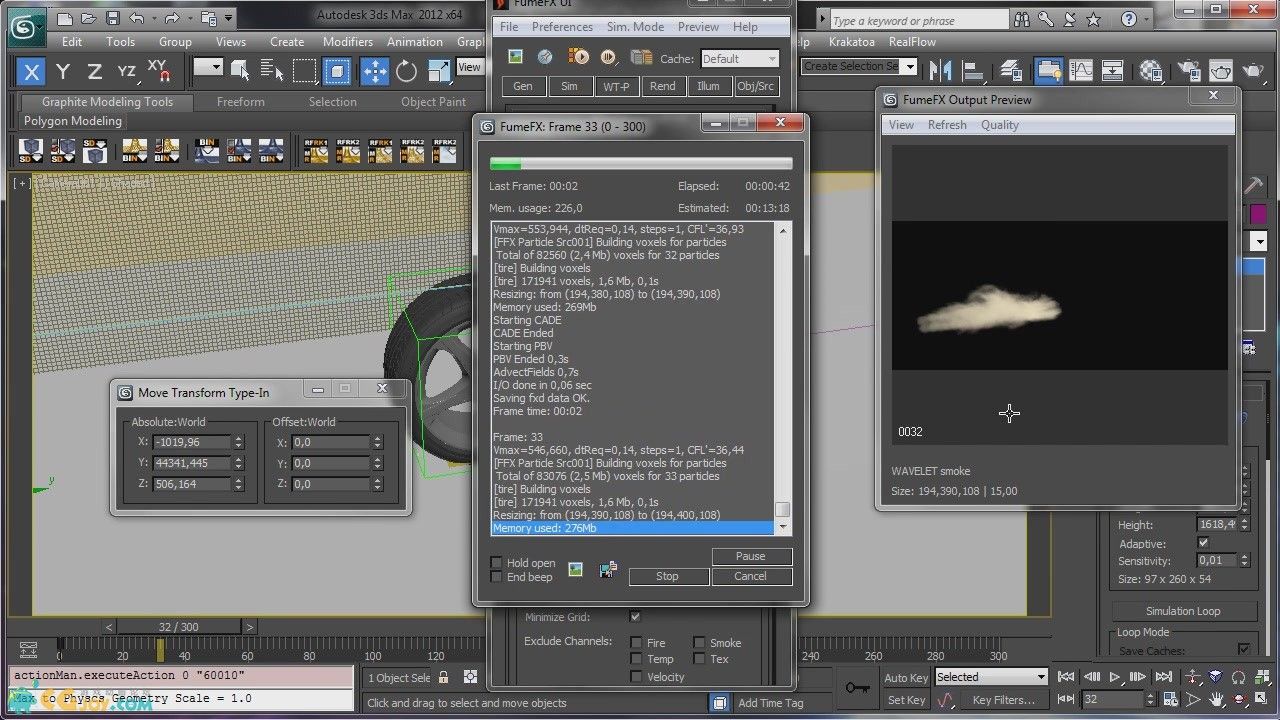Click the Save File icon
The width and height of the screenshot is (1280, 720).
112,18
